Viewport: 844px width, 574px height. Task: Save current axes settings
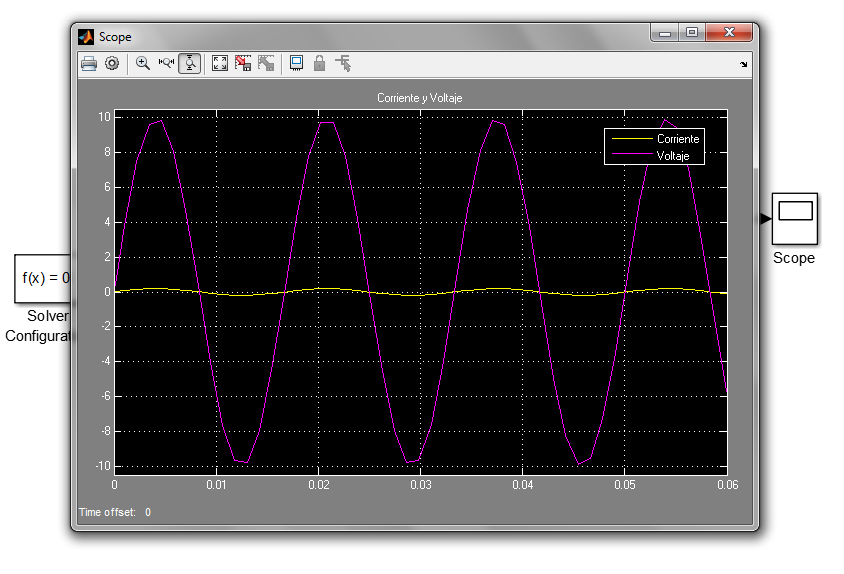[x=243, y=64]
